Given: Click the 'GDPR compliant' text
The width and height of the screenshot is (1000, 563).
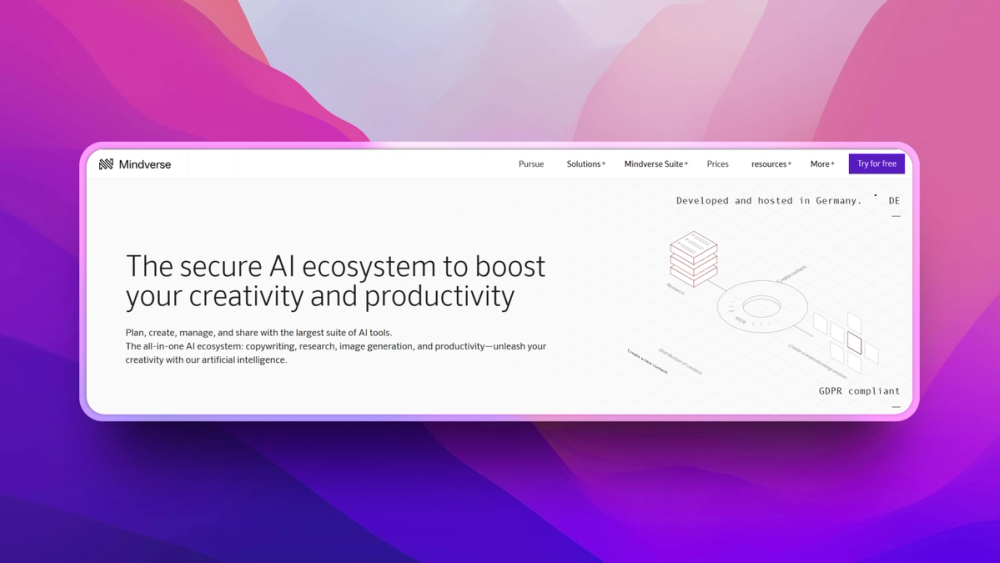Looking at the screenshot, I should coord(859,391).
